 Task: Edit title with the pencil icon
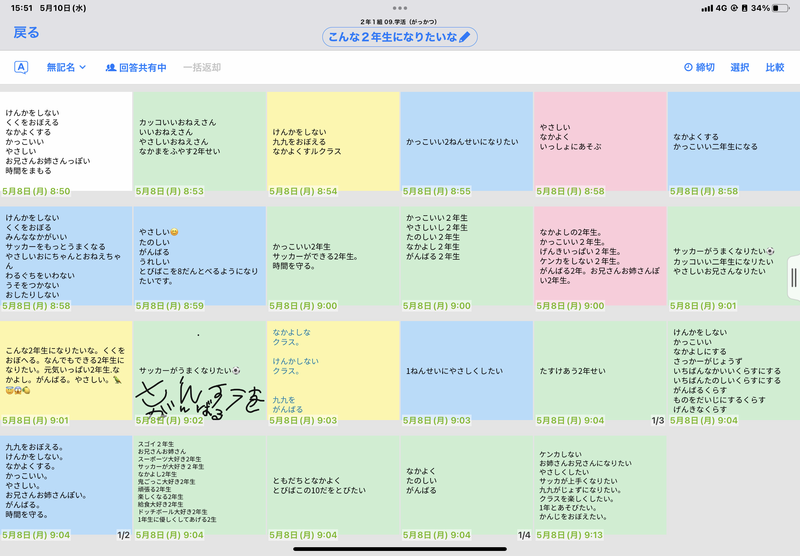tap(467, 37)
